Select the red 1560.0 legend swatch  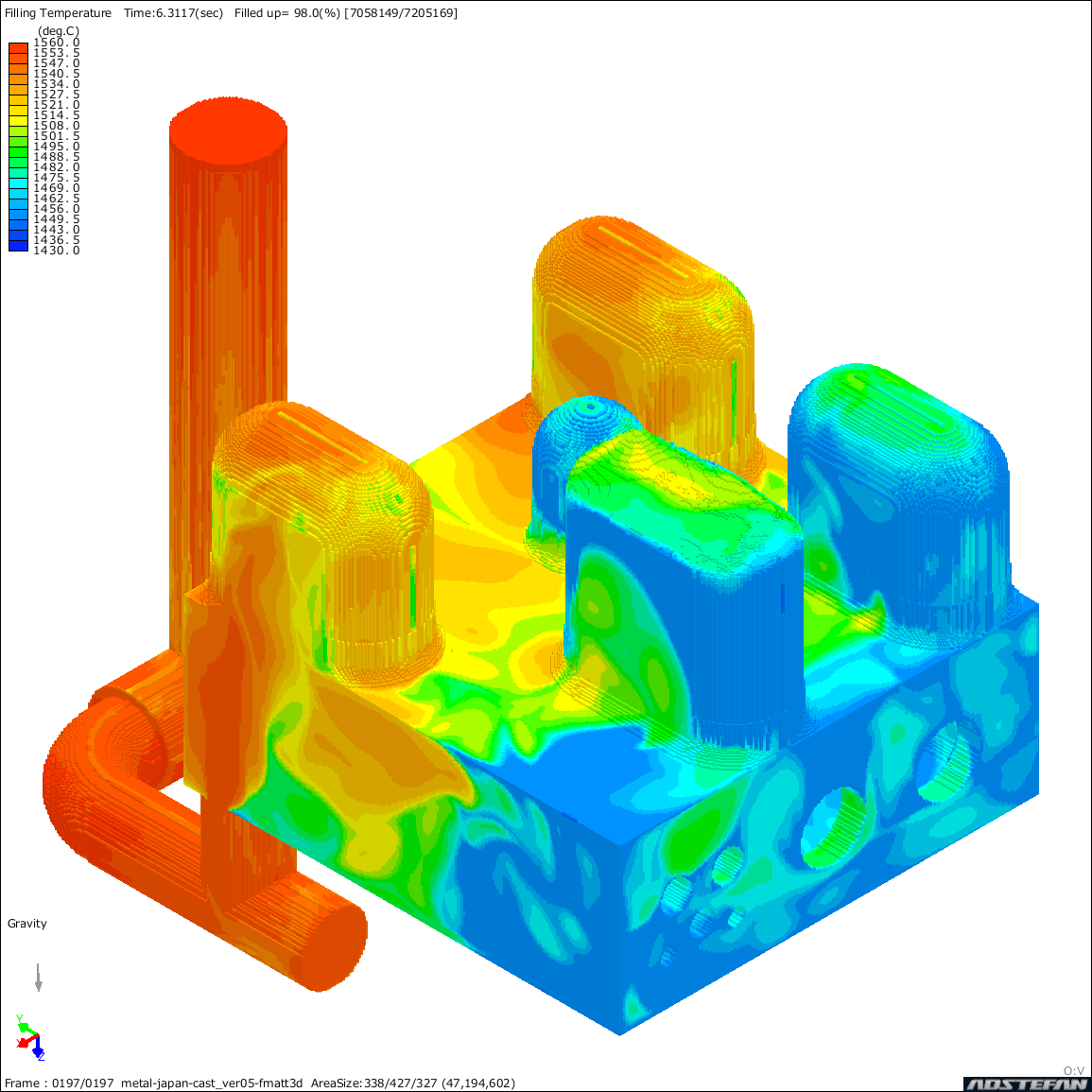pos(18,47)
